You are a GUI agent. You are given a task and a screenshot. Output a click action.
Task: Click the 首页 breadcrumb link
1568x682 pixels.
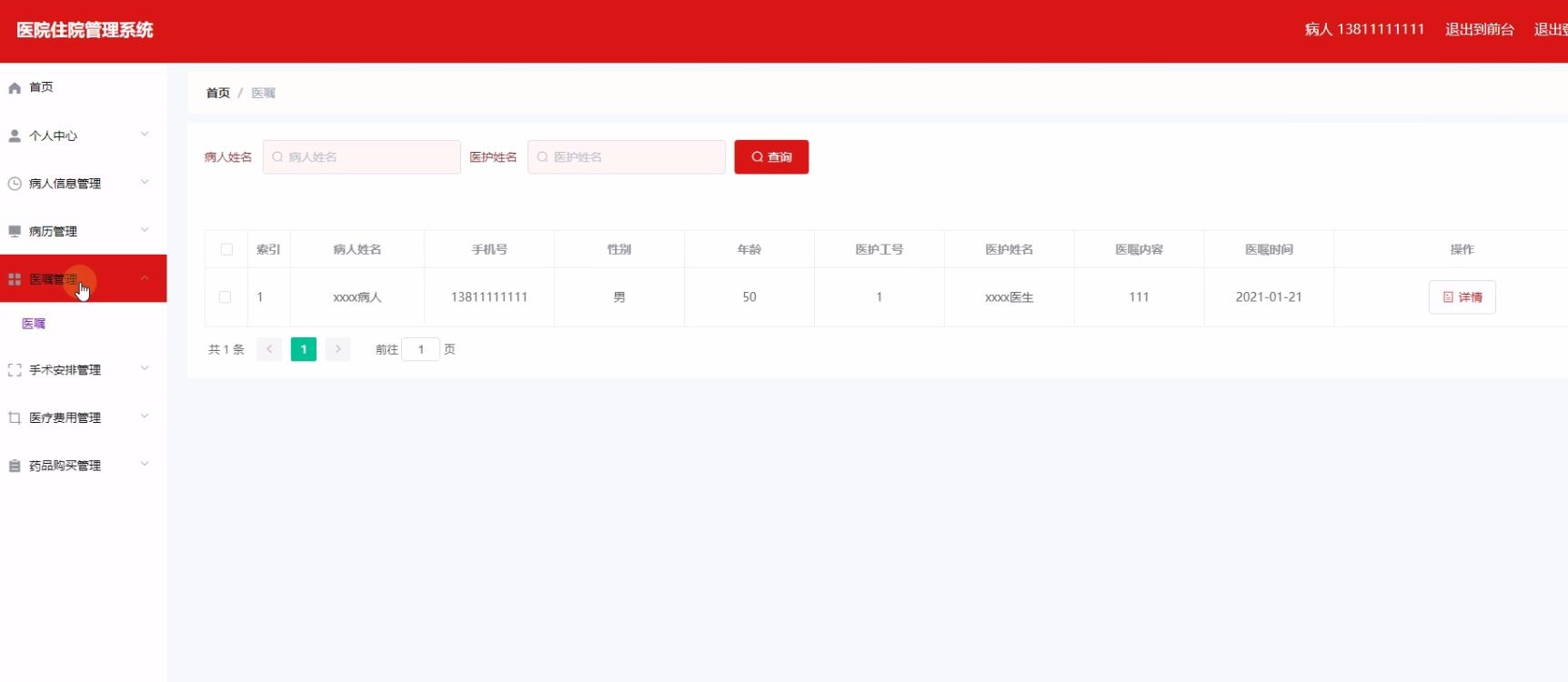(218, 93)
